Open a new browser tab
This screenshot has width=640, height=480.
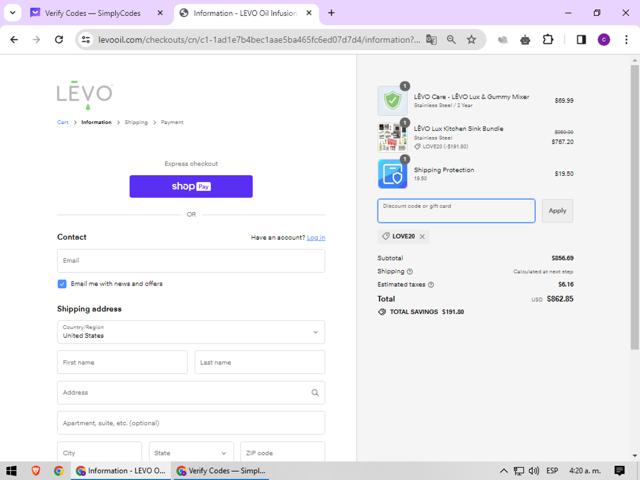[331, 13]
